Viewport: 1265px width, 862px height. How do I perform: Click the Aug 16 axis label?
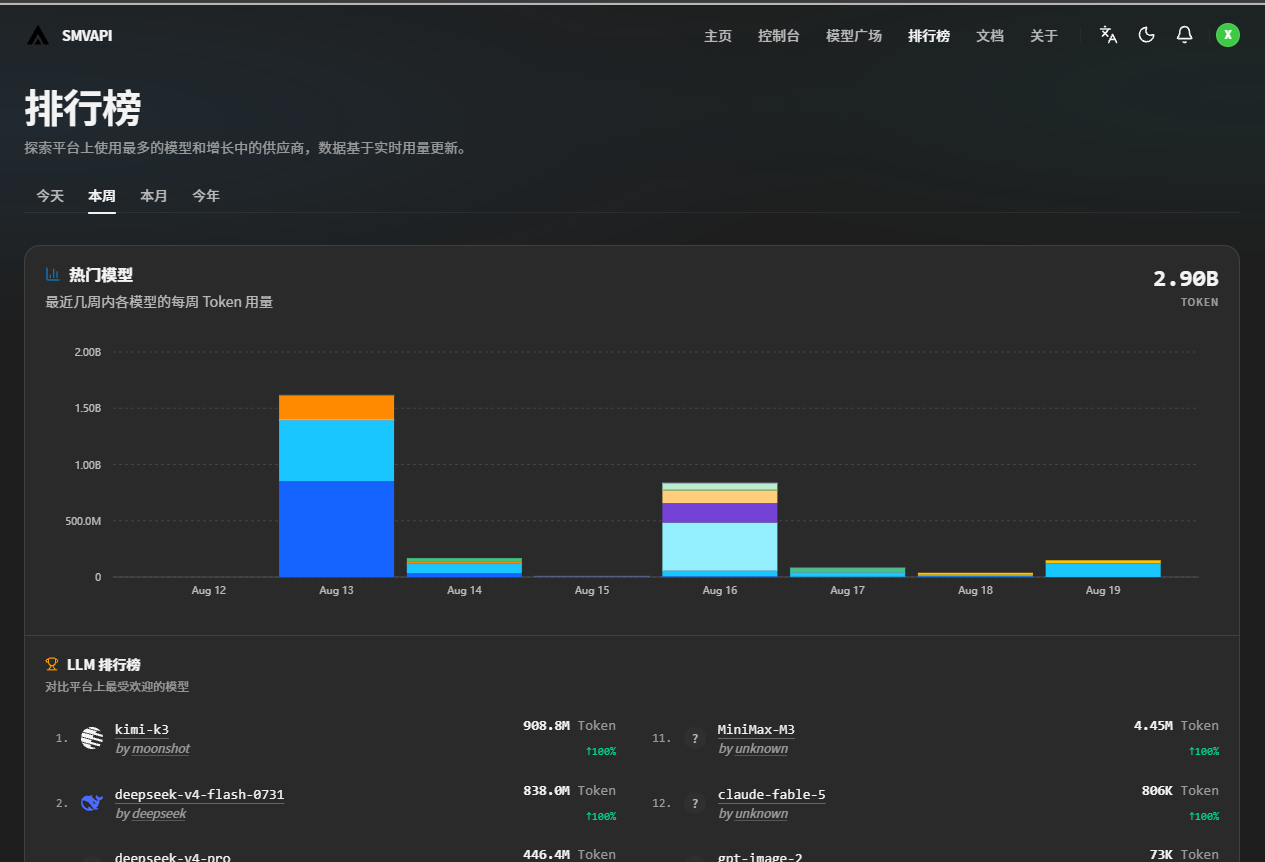pyautogui.click(x=720, y=591)
